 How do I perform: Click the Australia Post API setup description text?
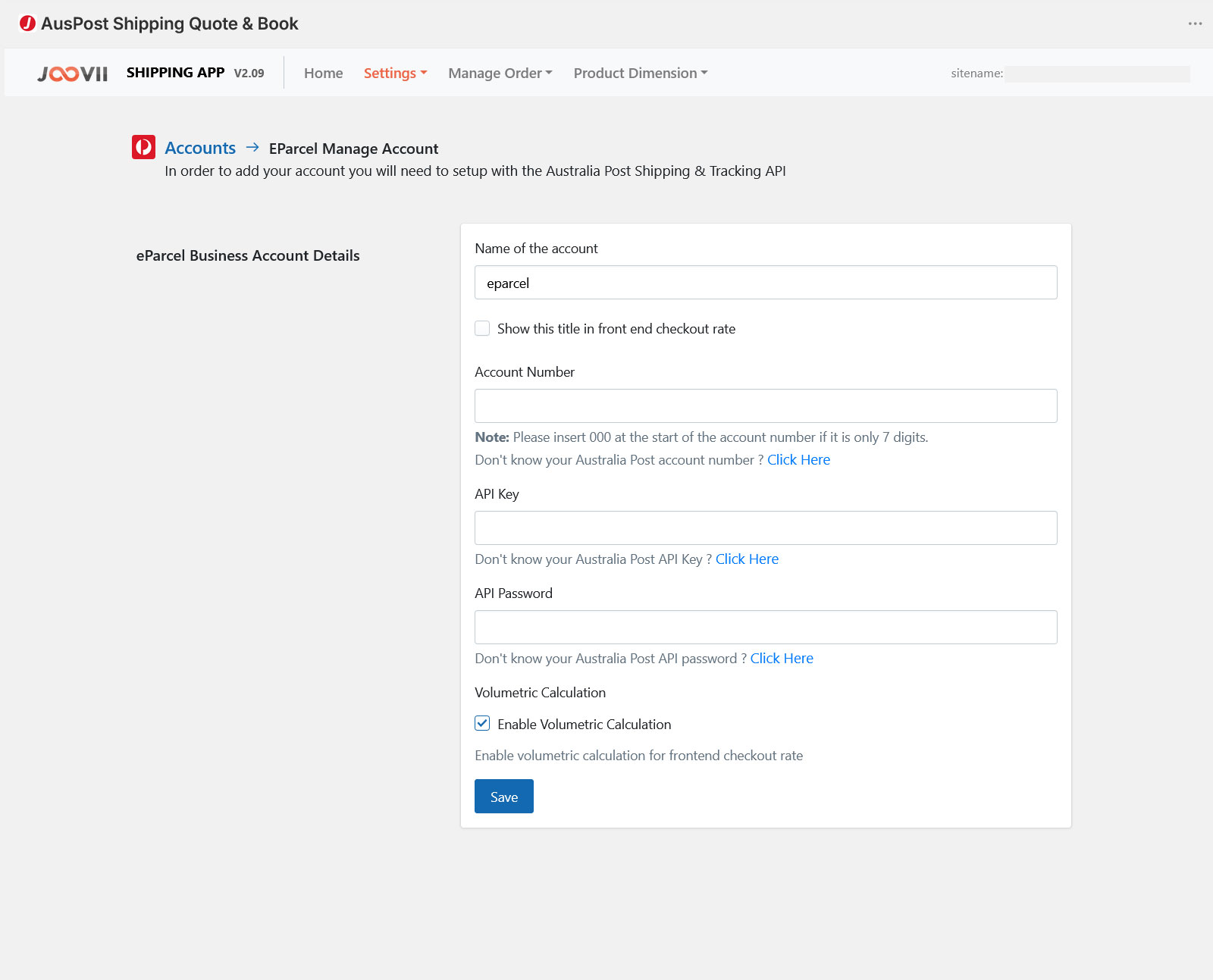[475, 171]
